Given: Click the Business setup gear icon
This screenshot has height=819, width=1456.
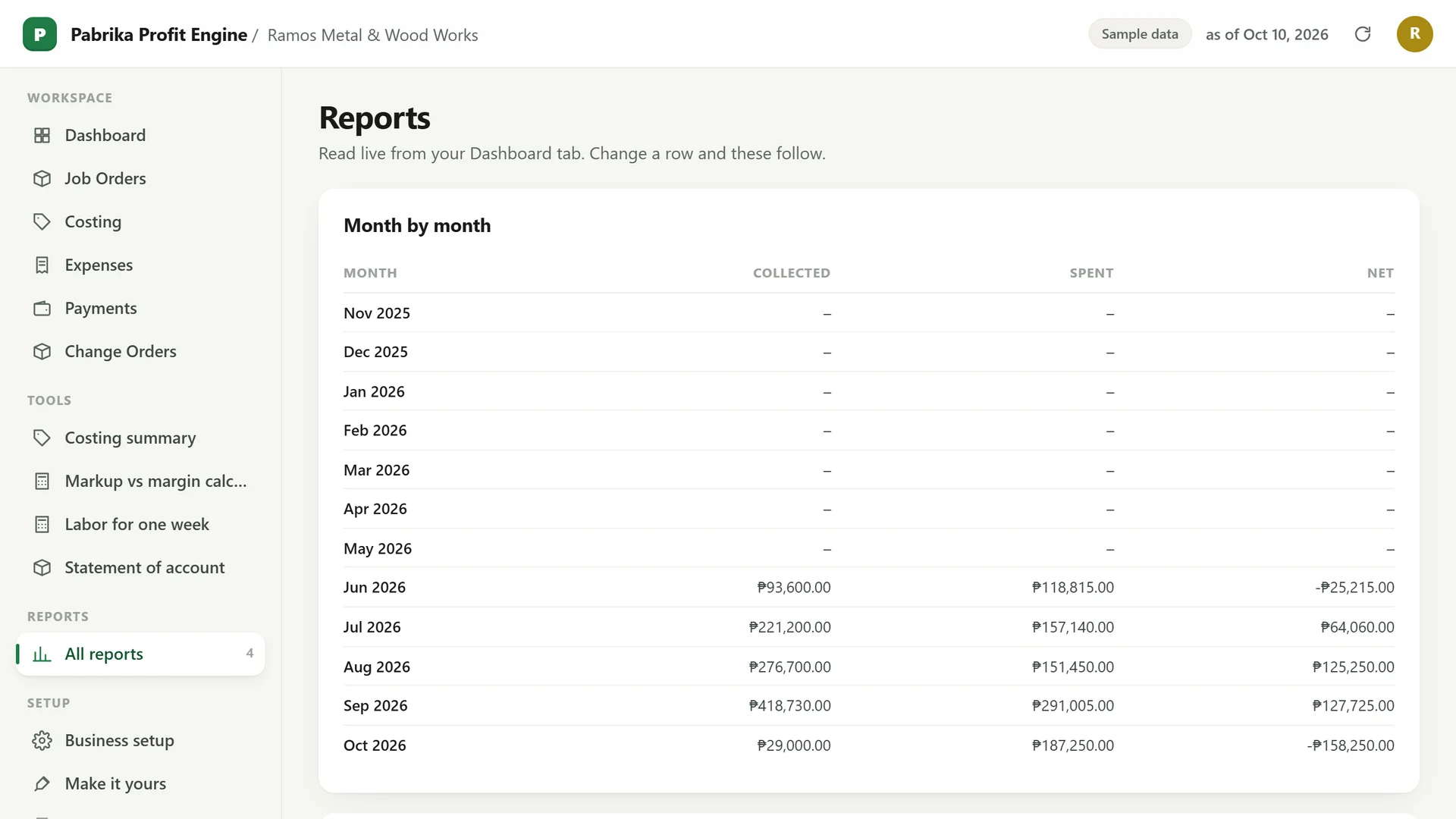Looking at the screenshot, I should click(42, 740).
